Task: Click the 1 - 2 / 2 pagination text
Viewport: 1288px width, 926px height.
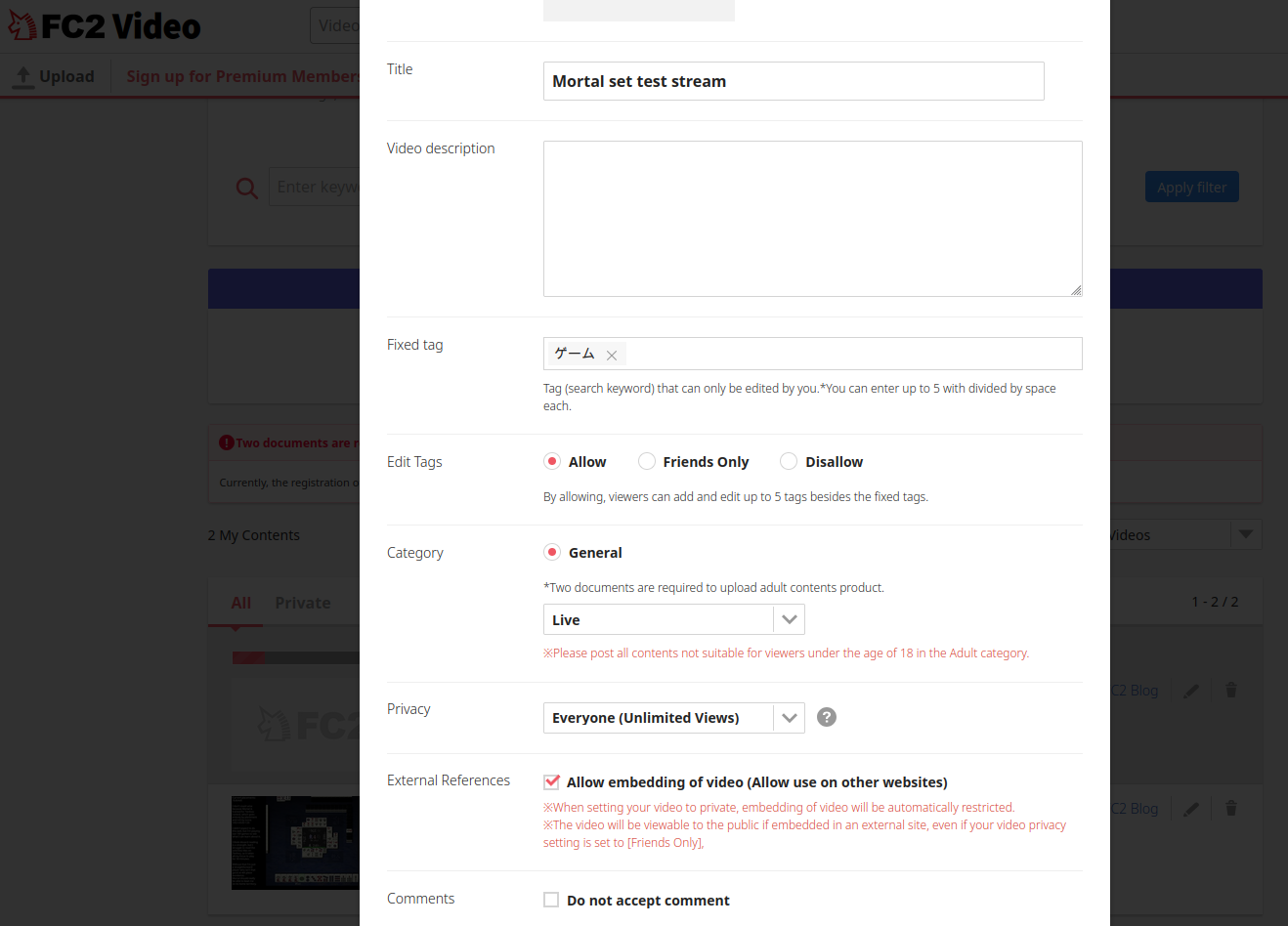Action: point(1215,602)
